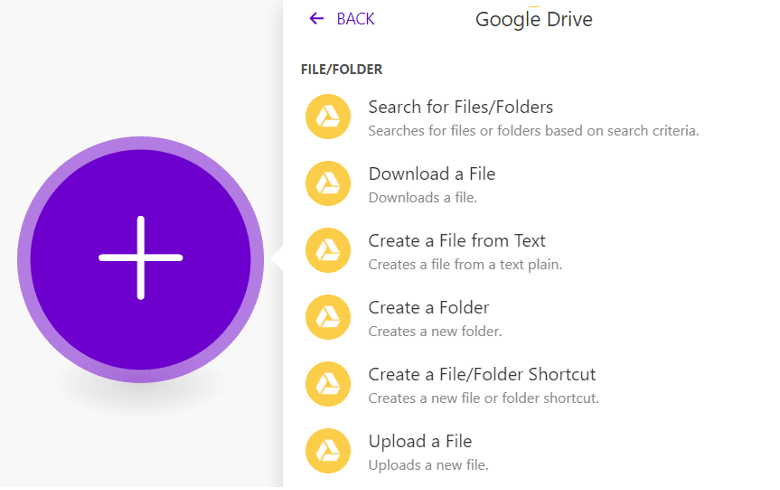The width and height of the screenshot is (780, 490).
Task: Pick the Create a File/Folder Shortcut action
Action: [481, 375]
